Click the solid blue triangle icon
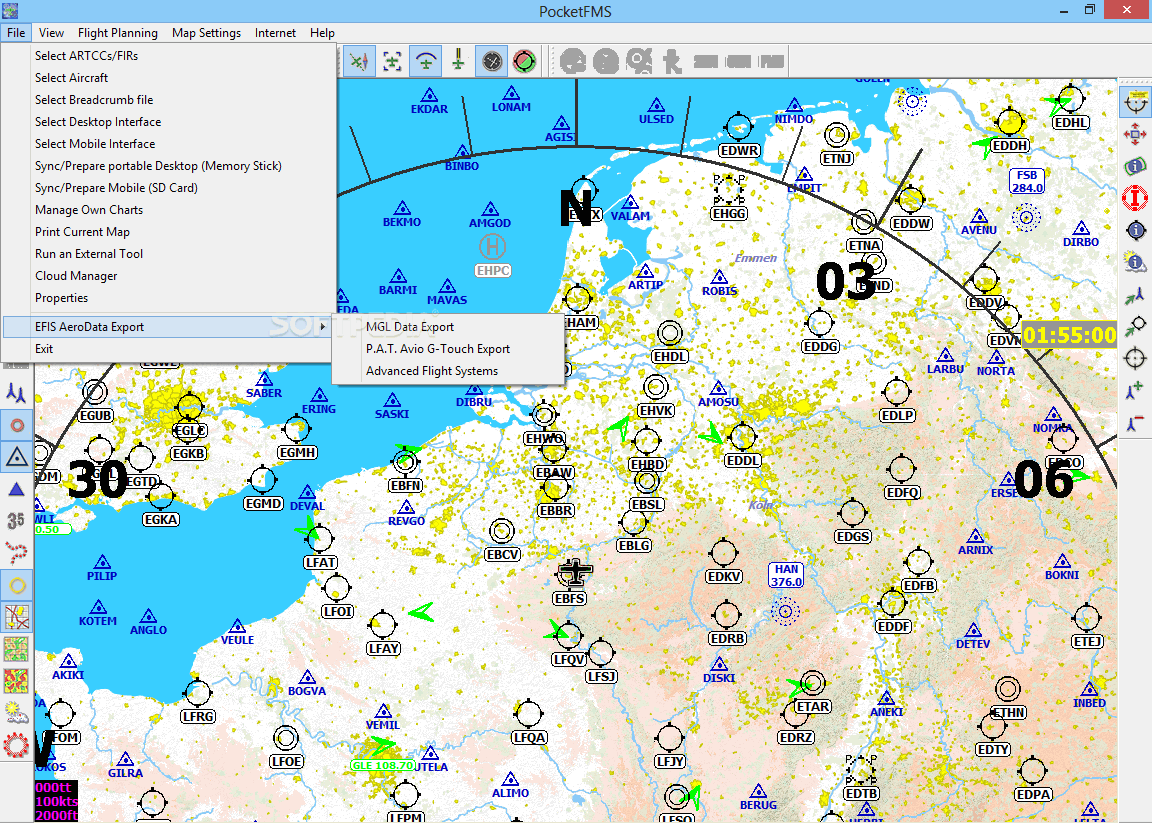 [16, 489]
